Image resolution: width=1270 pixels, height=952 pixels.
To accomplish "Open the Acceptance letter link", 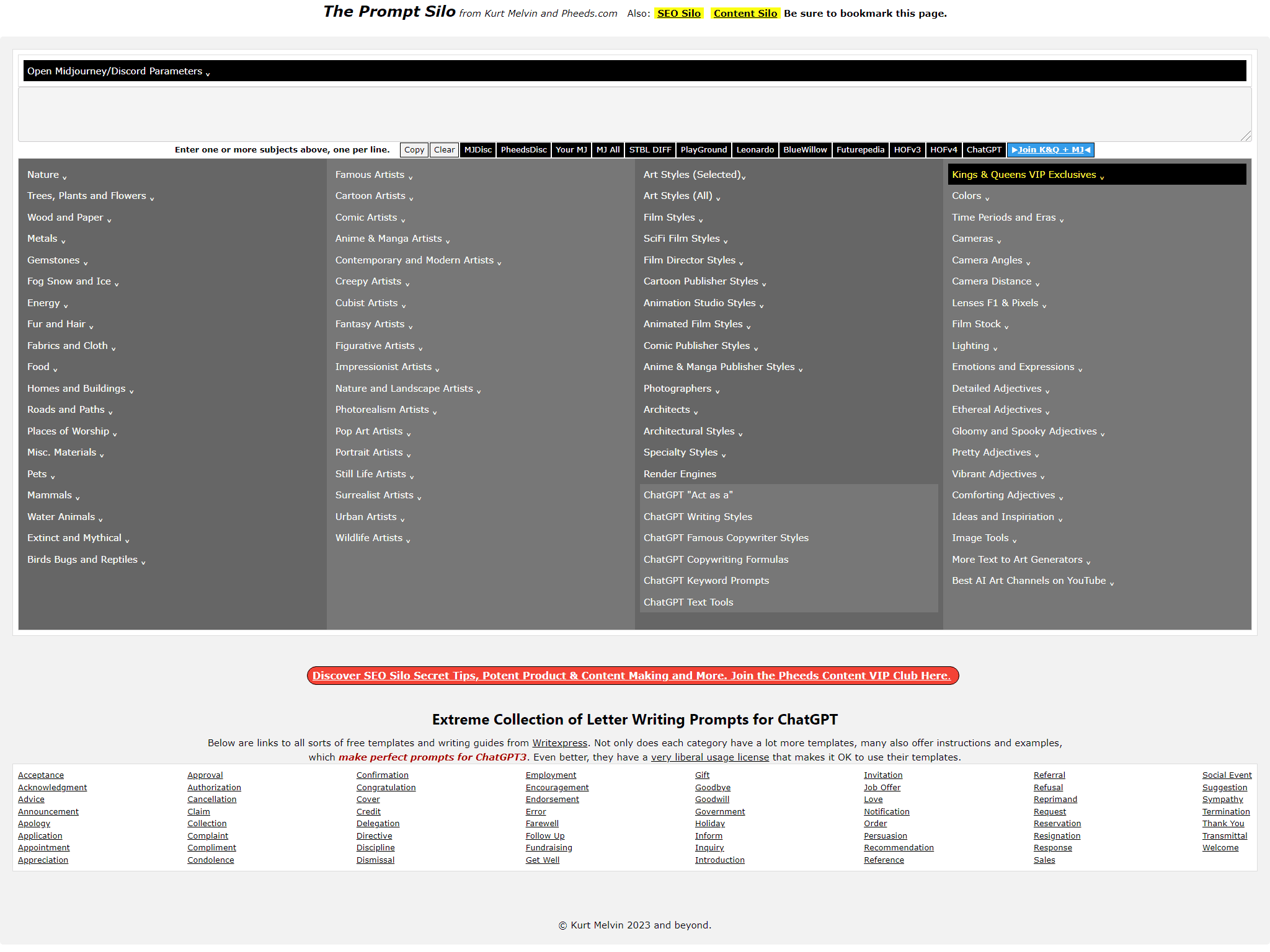I will pyautogui.click(x=41, y=775).
